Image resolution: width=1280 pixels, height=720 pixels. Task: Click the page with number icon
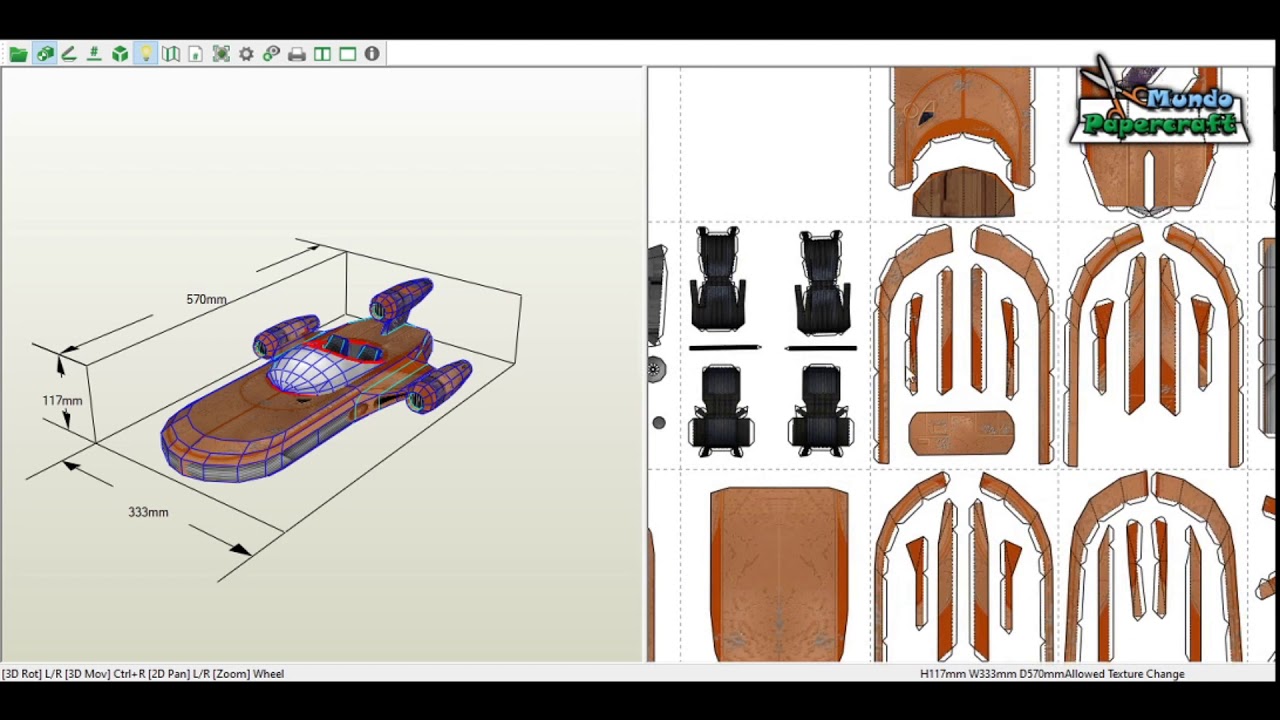click(196, 54)
